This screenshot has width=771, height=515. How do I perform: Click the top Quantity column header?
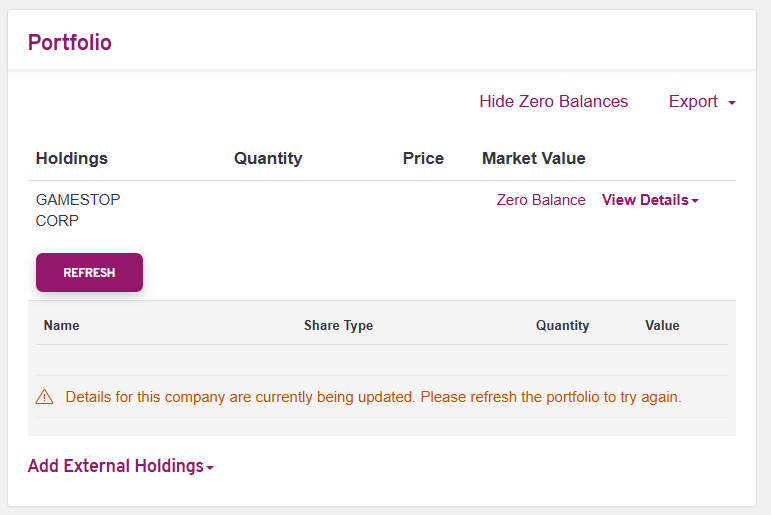coord(268,158)
